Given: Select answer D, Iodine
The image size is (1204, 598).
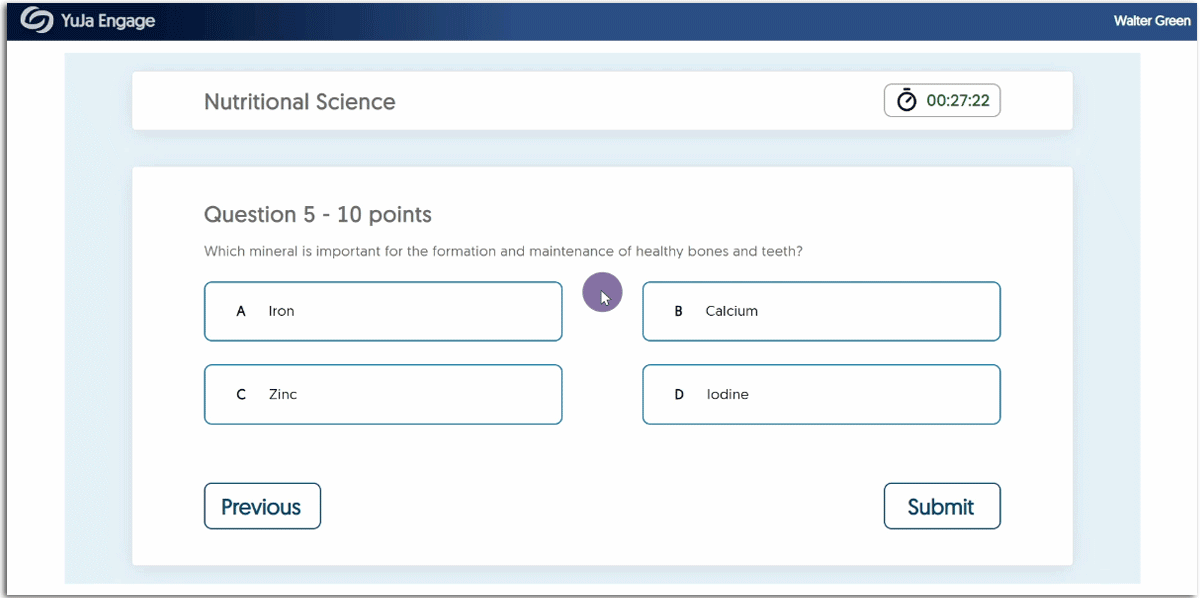Looking at the screenshot, I should point(821,394).
